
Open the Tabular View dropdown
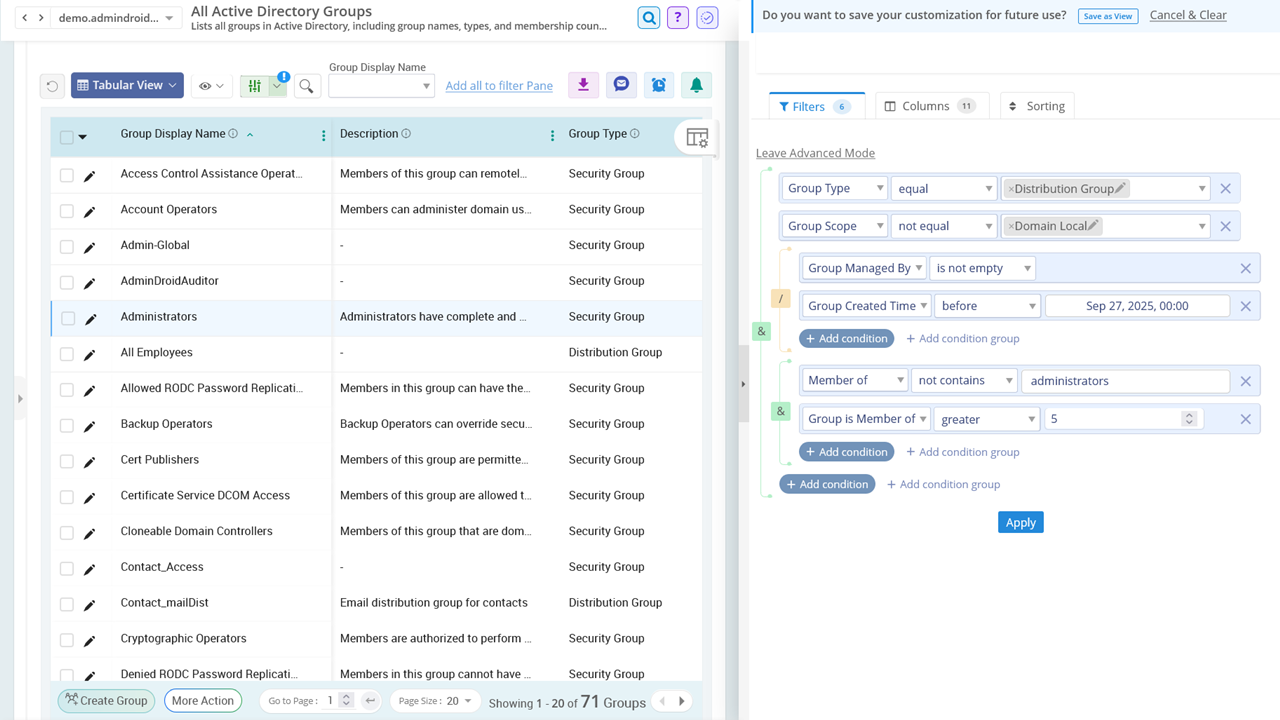tap(127, 85)
